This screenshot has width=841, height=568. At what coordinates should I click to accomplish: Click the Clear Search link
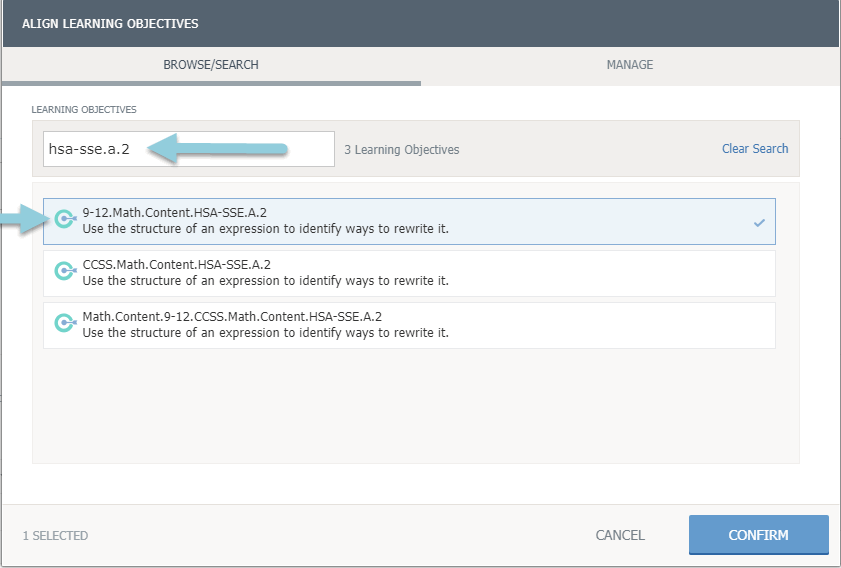tap(755, 149)
